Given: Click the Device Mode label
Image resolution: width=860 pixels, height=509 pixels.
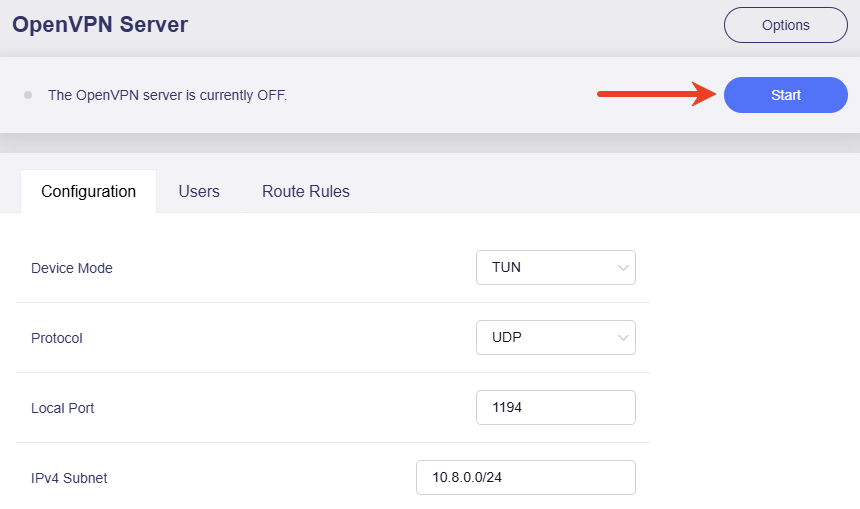Looking at the screenshot, I should tap(72, 268).
